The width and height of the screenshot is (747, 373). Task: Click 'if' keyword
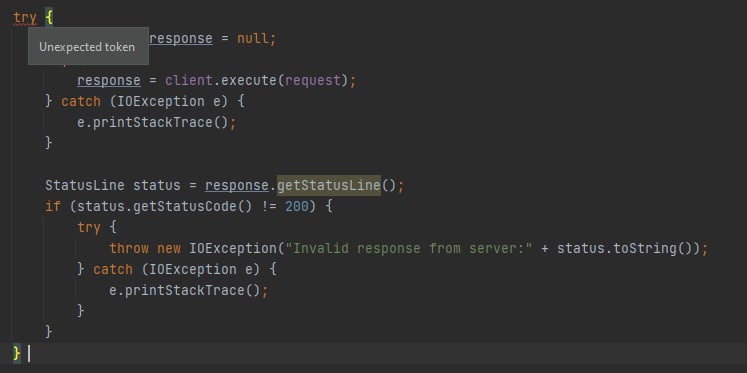(x=53, y=206)
